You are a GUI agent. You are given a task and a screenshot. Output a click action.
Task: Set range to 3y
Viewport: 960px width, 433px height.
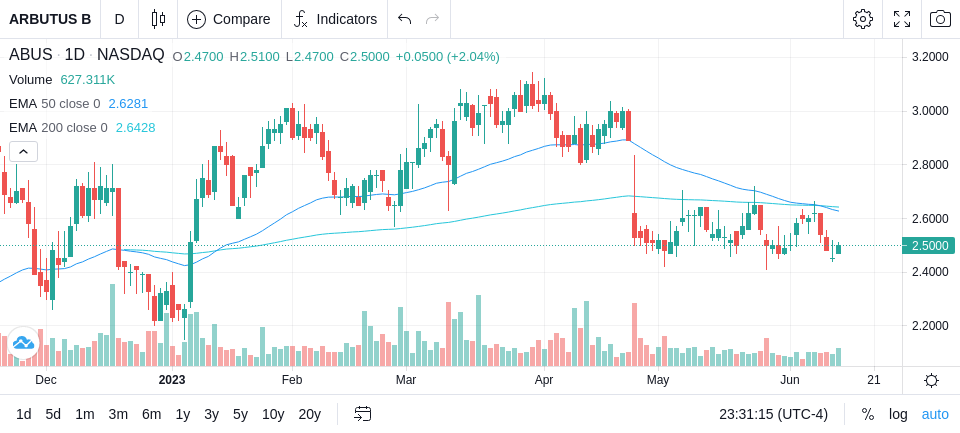coord(211,414)
